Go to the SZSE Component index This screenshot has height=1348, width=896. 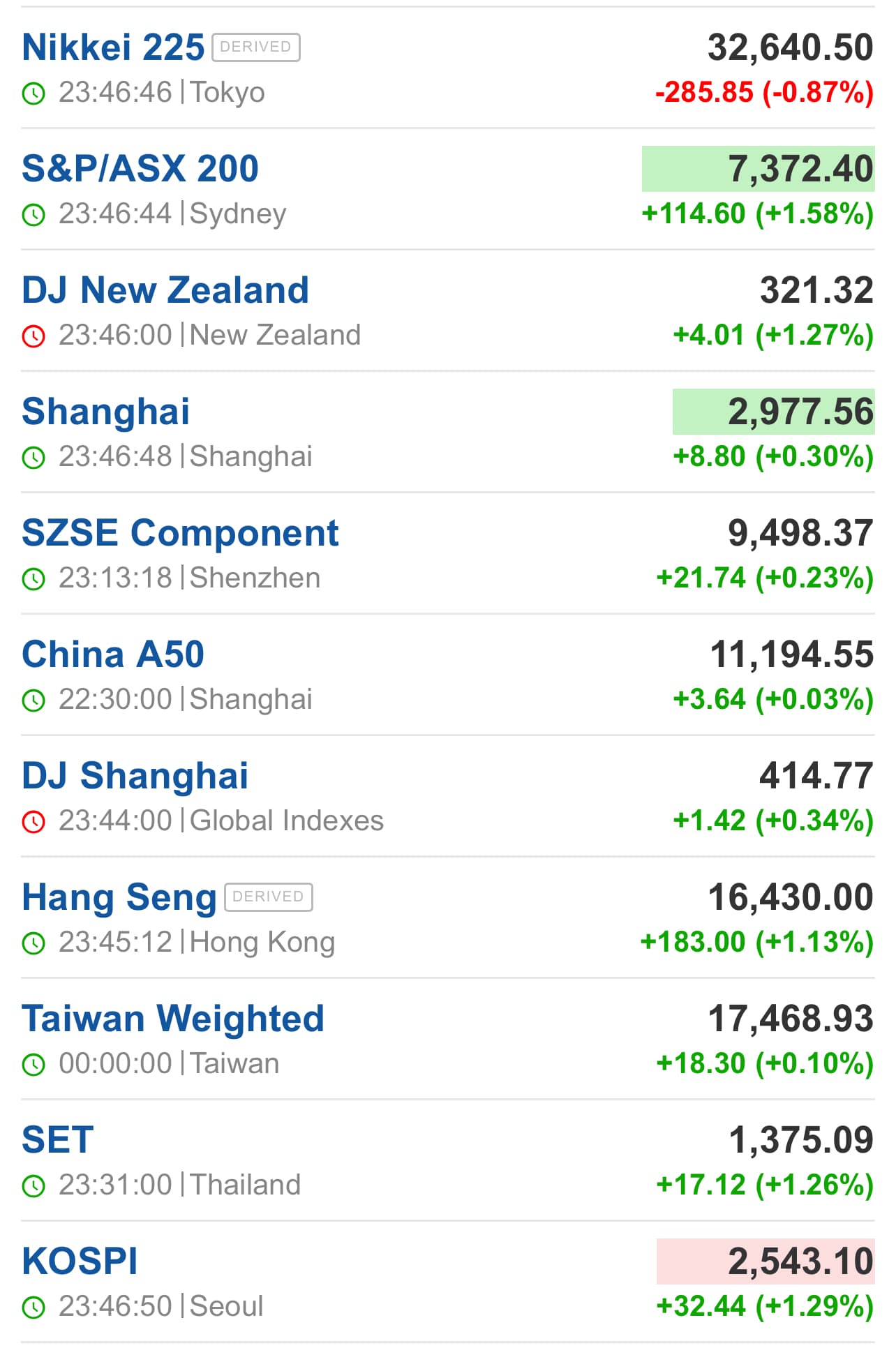coord(180,533)
